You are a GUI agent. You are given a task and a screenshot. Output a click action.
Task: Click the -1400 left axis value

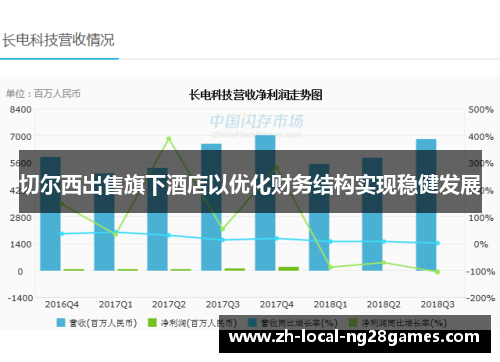(x=20, y=298)
